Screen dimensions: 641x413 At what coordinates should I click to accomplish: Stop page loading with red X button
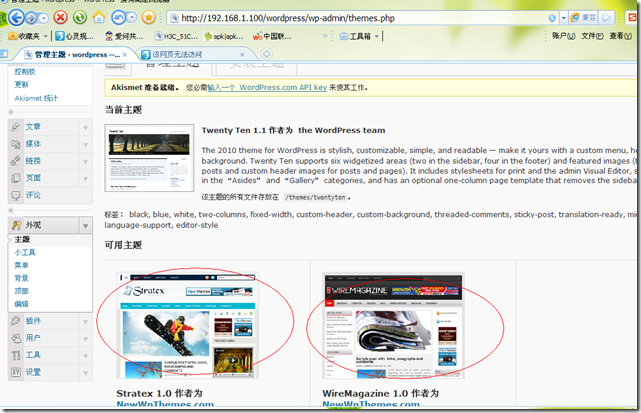click(61, 17)
